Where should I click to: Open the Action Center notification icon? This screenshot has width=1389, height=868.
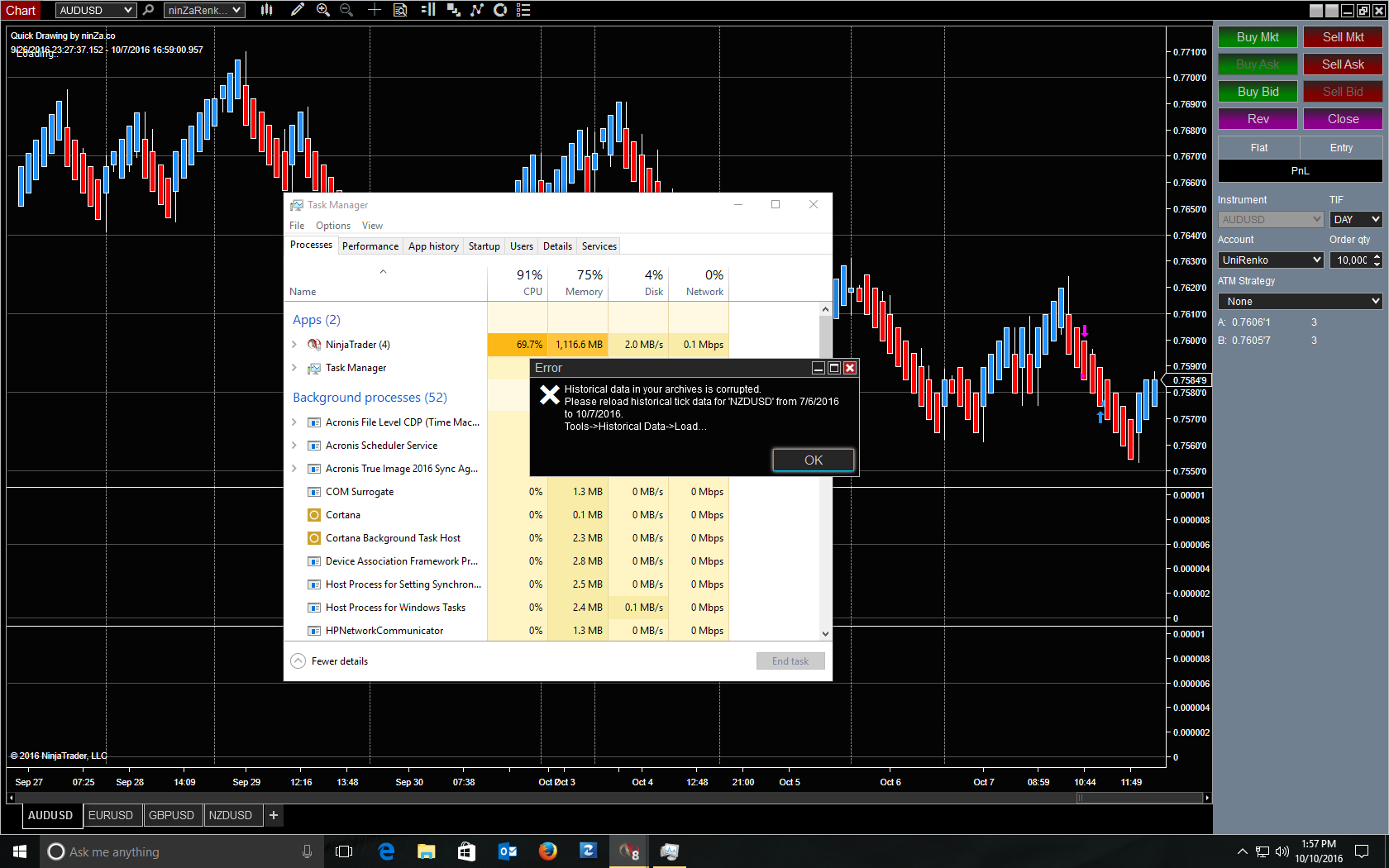pos(1362,851)
